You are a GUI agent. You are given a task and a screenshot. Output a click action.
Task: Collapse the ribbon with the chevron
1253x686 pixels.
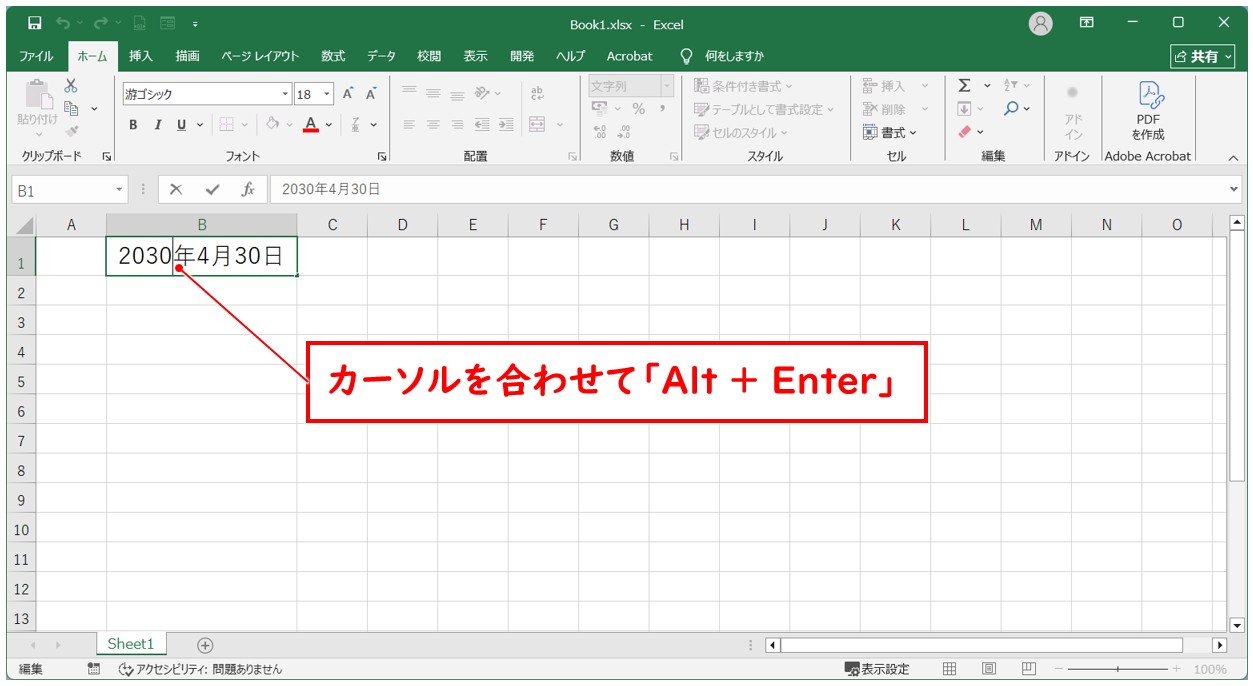coord(1233,157)
